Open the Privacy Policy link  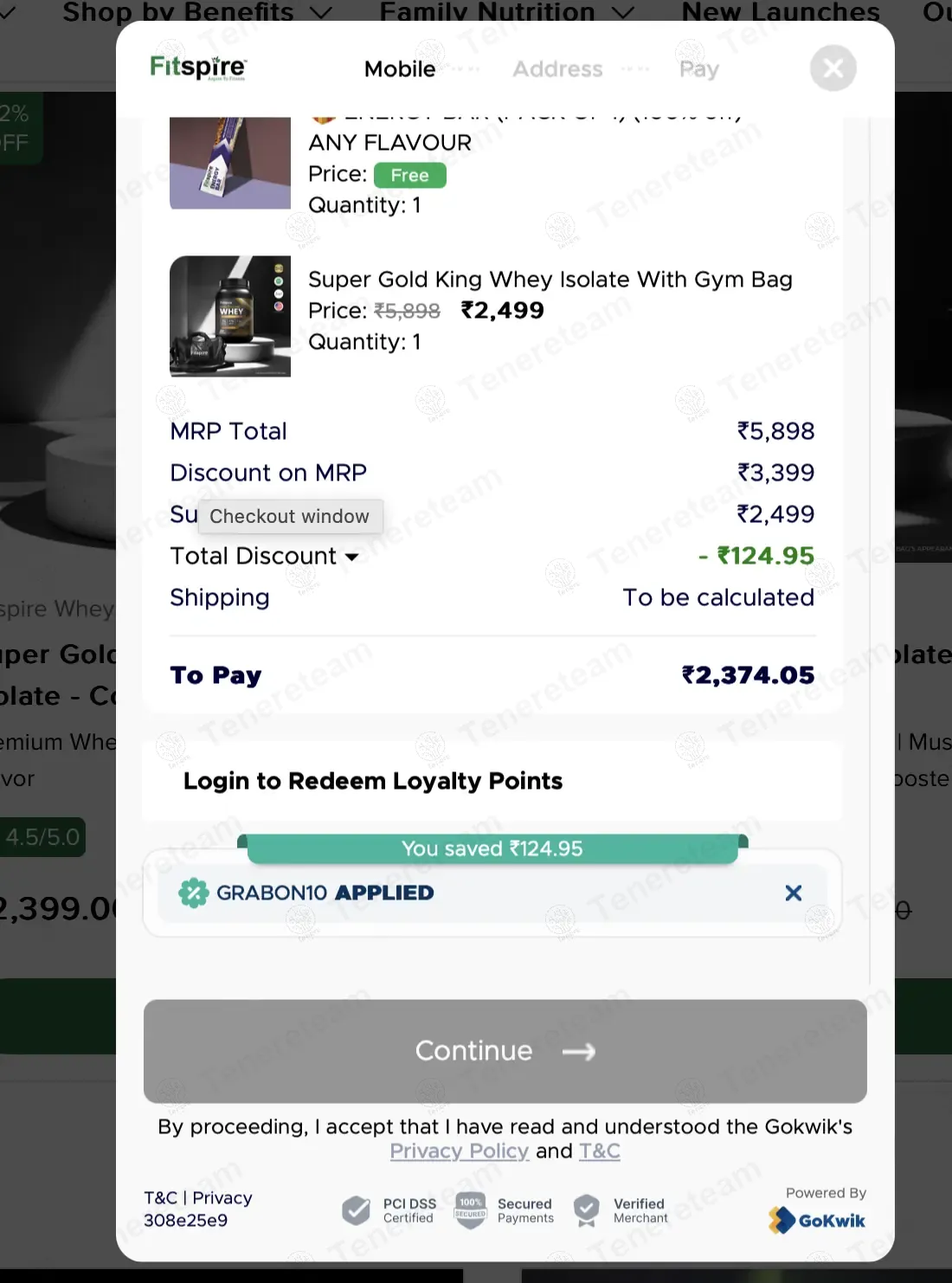[459, 1151]
